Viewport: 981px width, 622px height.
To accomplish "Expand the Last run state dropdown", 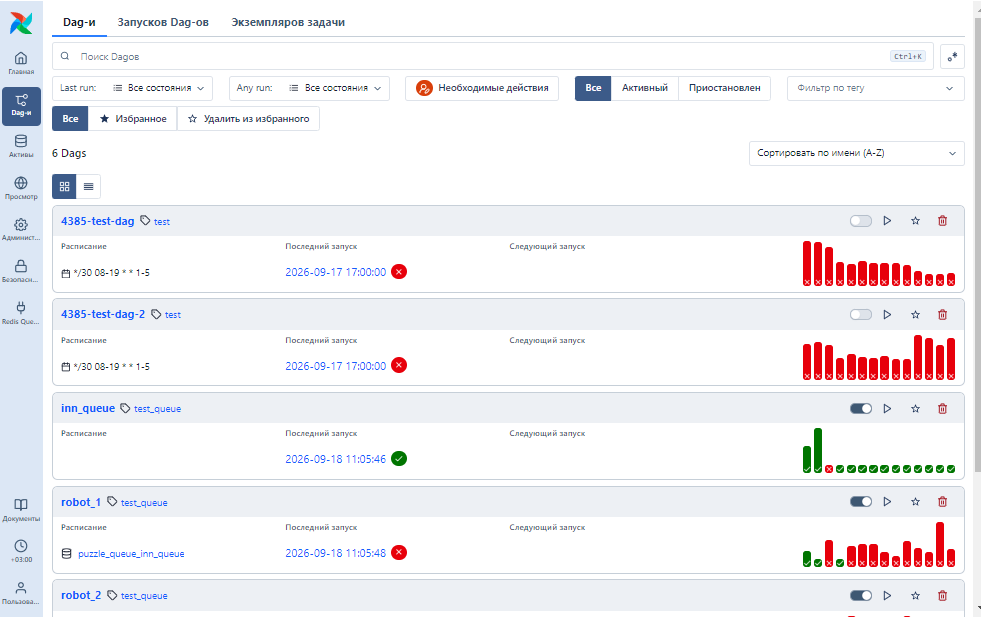I will point(132,88).
